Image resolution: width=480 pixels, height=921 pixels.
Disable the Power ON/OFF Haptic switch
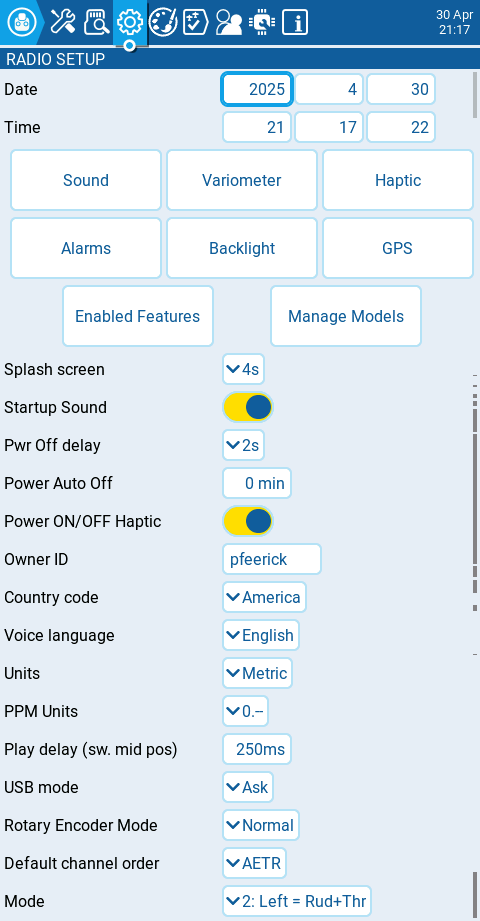click(248, 521)
